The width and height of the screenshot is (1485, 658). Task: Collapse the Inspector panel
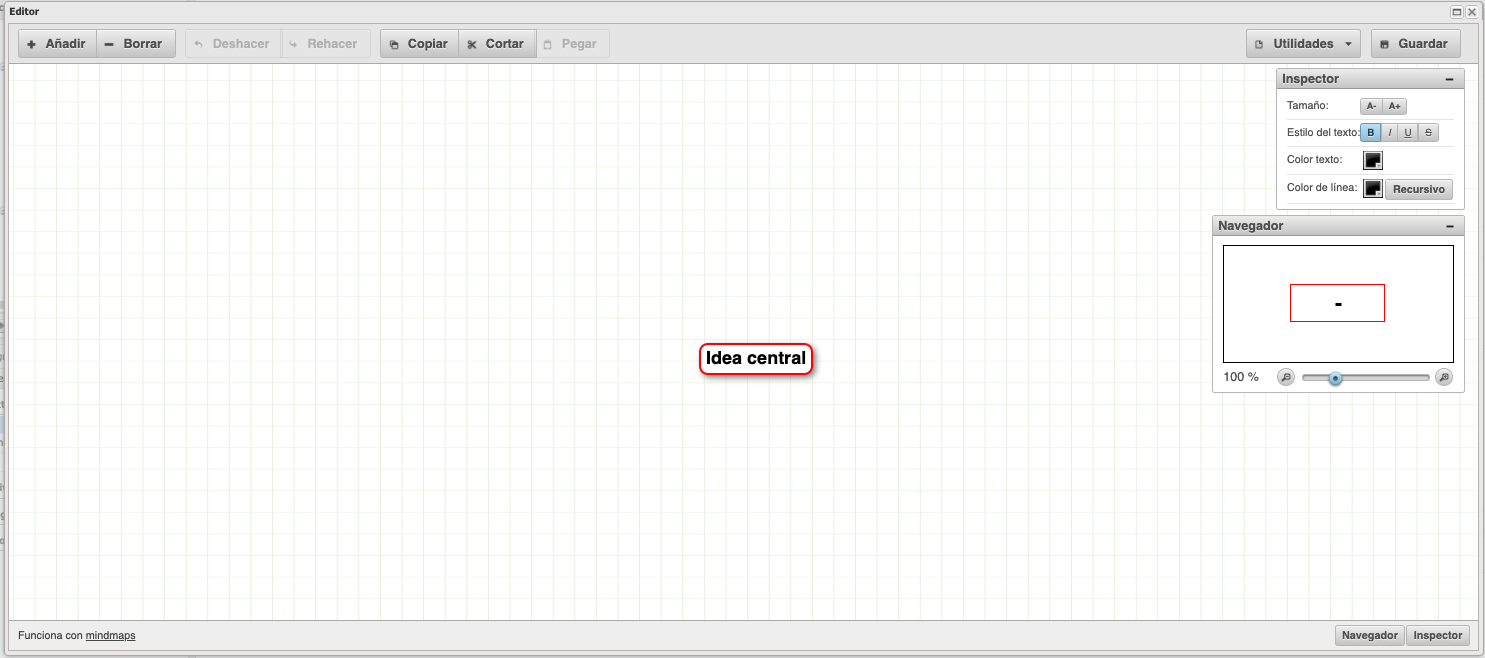[1449, 78]
